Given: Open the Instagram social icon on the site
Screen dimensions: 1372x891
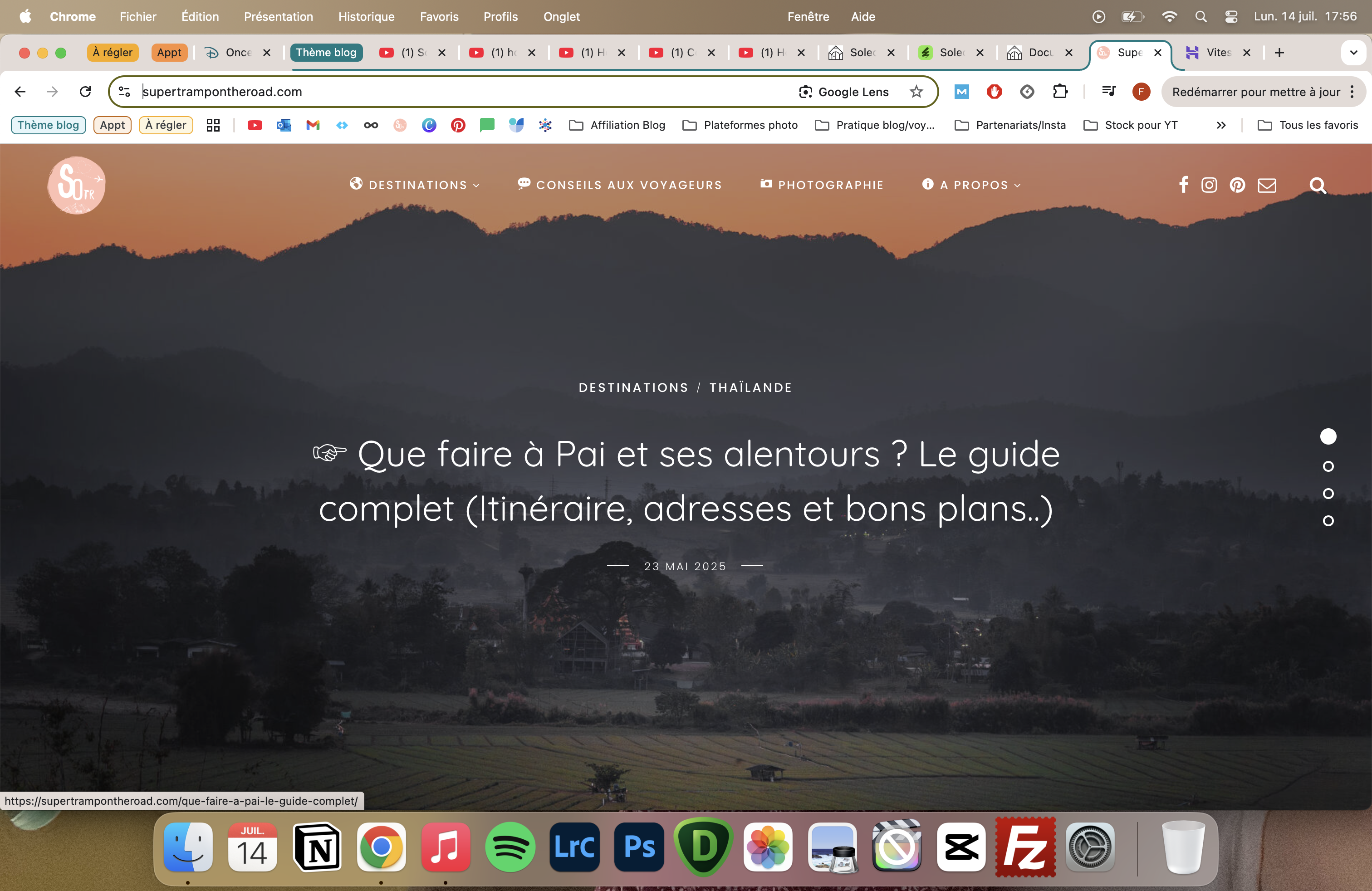Looking at the screenshot, I should 1209,185.
